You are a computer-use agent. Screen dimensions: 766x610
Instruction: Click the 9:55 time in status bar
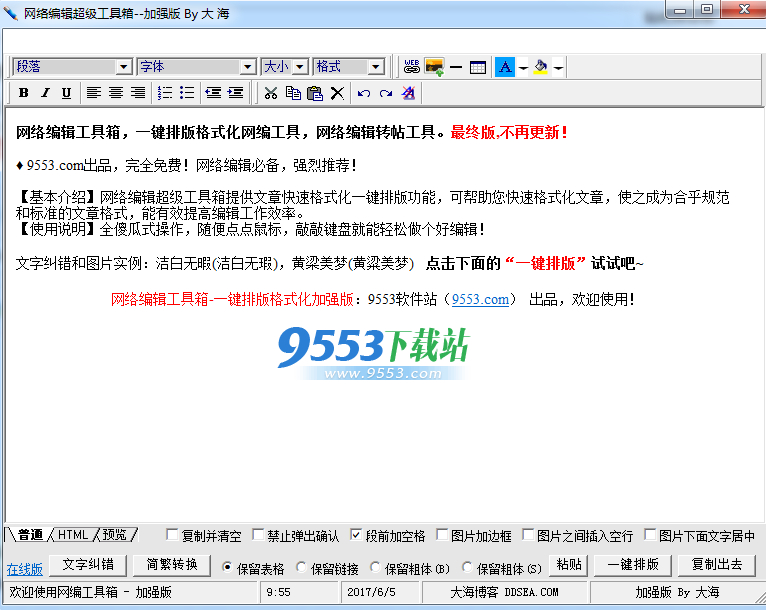tap(278, 592)
